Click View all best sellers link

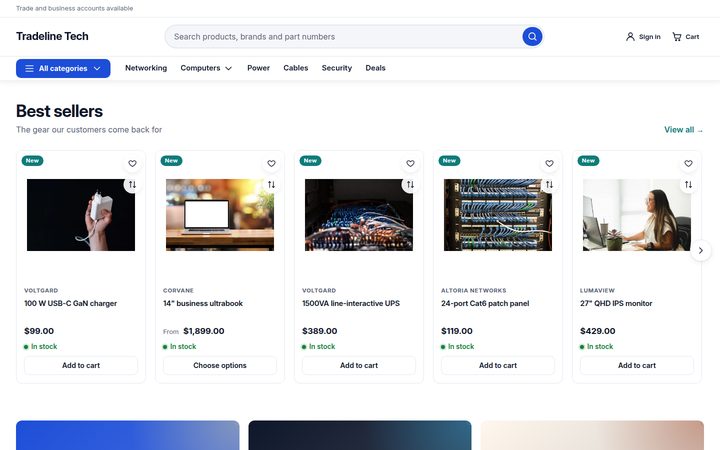click(x=683, y=130)
